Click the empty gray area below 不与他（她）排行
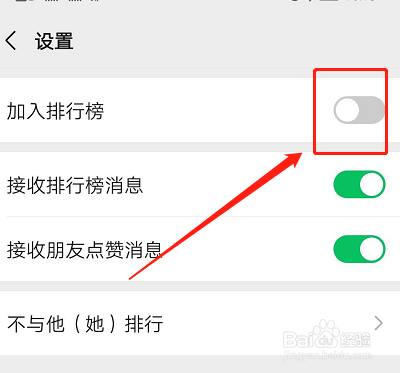 click(x=200, y=364)
